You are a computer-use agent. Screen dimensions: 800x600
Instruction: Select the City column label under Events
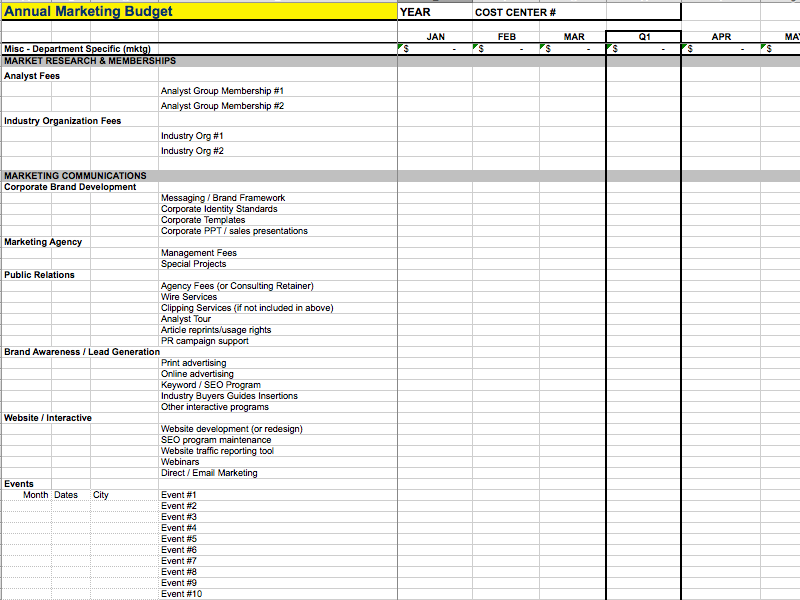[101, 495]
